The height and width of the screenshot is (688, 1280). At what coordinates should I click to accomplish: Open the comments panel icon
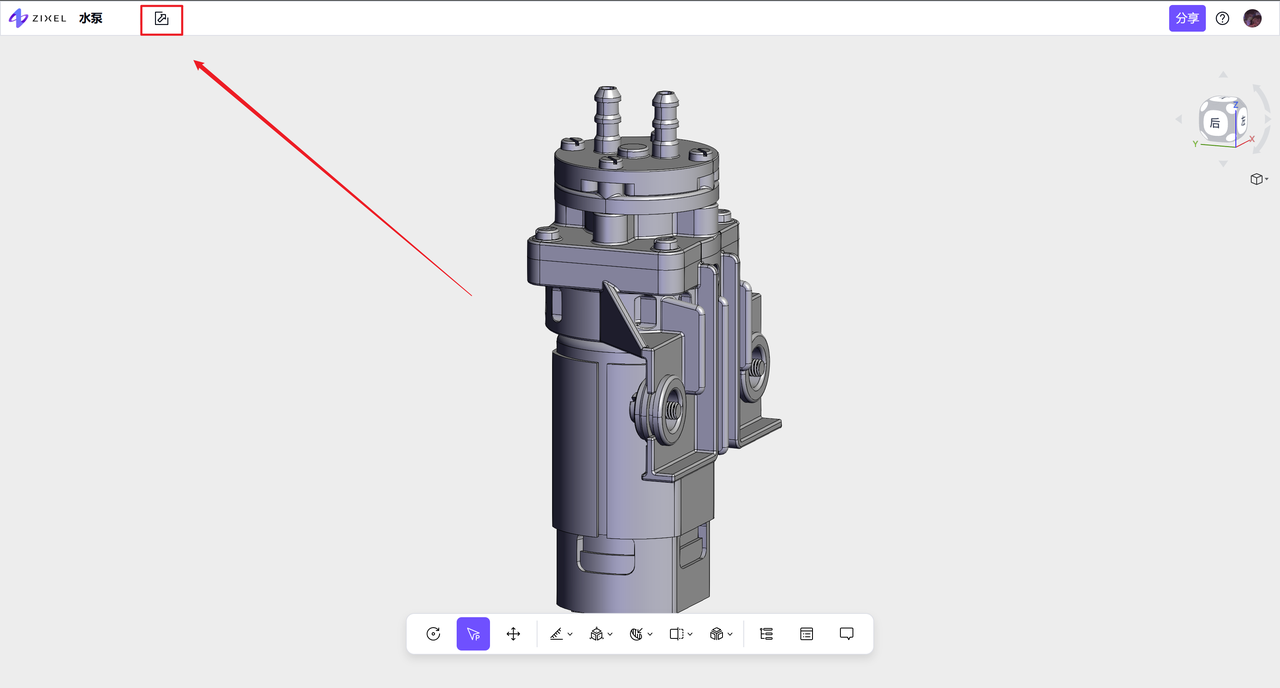click(847, 634)
